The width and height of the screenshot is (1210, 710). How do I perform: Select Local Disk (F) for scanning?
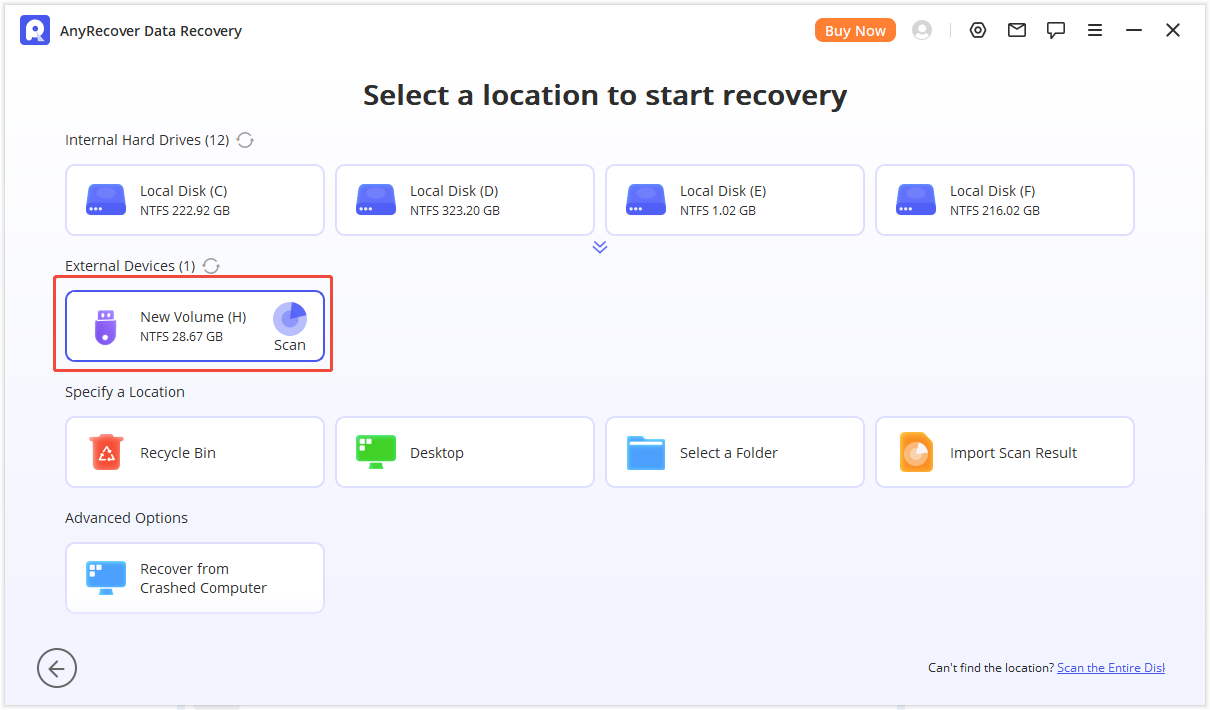click(x=1004, y=200)
